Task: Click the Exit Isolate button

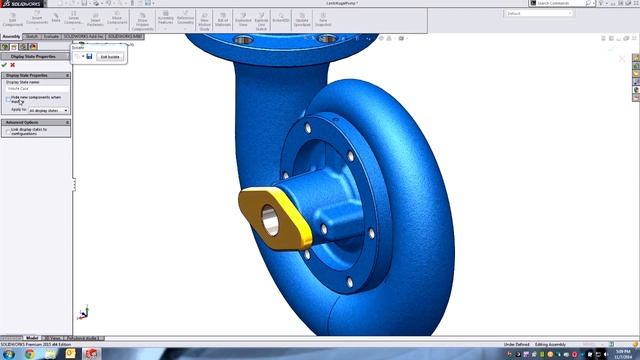Action: [110, 57]
